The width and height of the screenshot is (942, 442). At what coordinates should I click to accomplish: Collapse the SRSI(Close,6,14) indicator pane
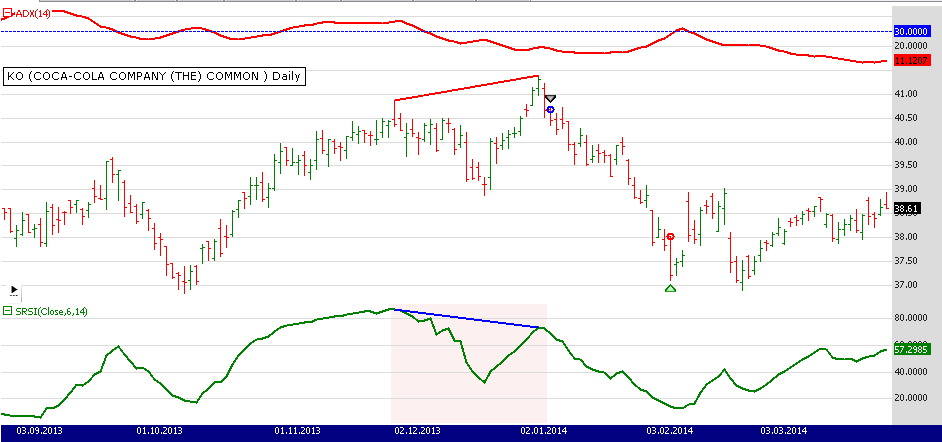tap(8, 312)
